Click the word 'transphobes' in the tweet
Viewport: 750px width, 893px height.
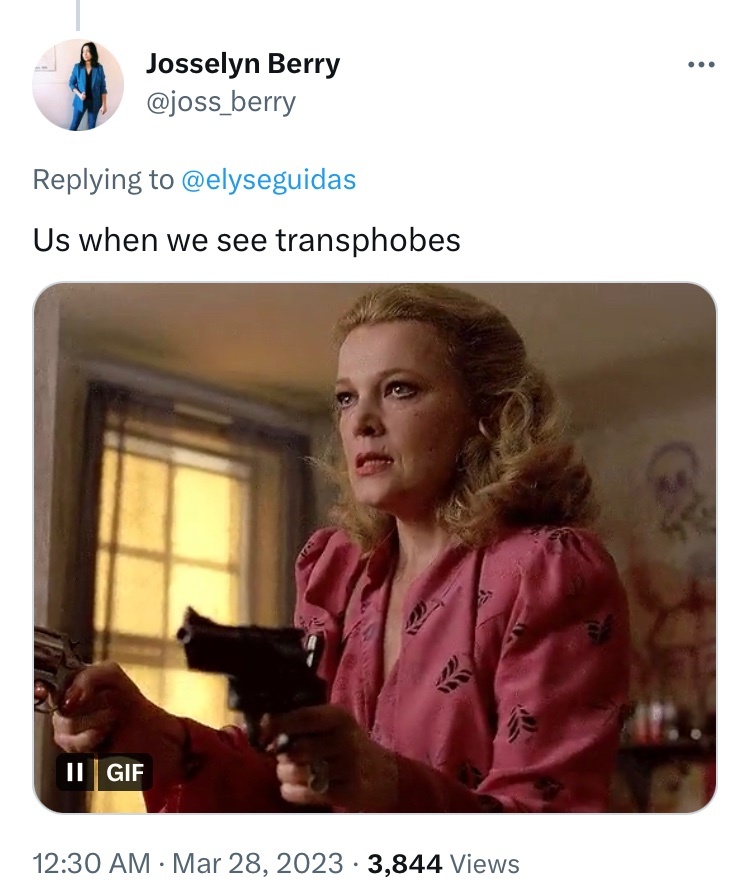pos(368,240)
